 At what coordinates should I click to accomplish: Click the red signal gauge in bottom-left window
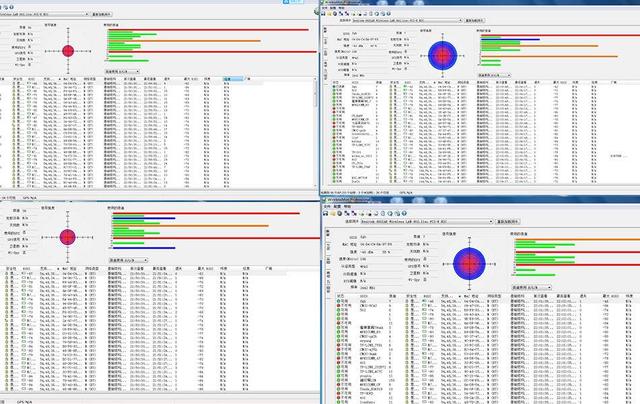tap(68, 237)
